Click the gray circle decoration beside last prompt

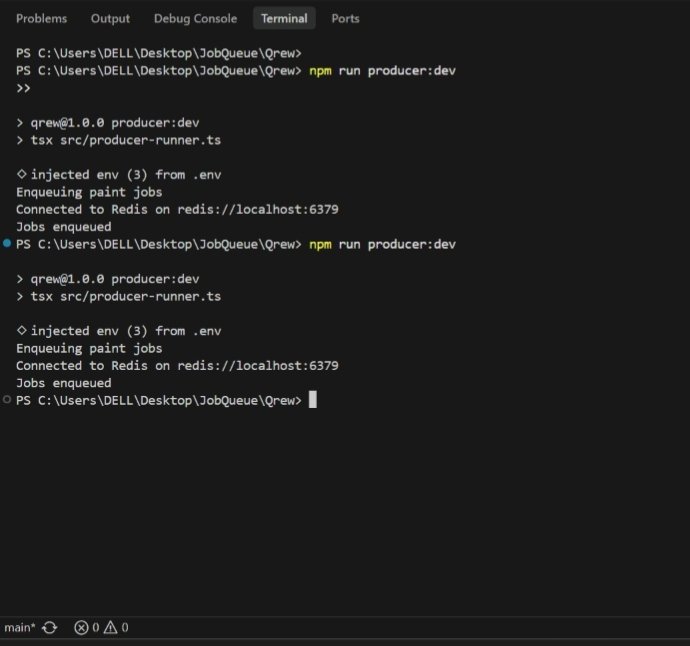[7, 400]
